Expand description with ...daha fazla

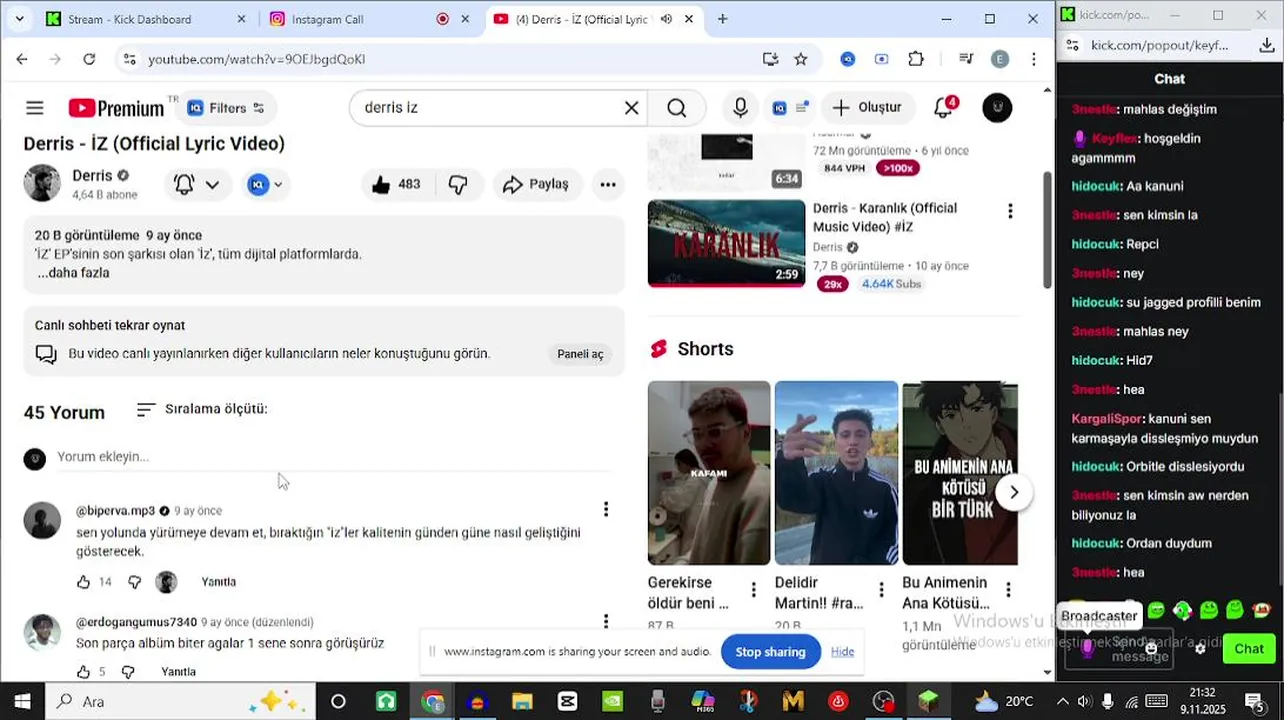click(73, 273)
